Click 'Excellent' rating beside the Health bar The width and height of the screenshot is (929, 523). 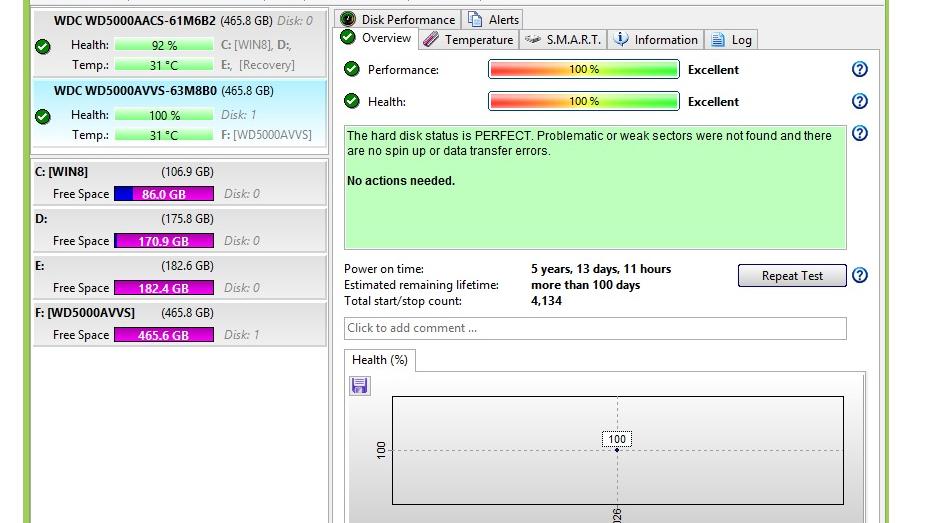713,101
